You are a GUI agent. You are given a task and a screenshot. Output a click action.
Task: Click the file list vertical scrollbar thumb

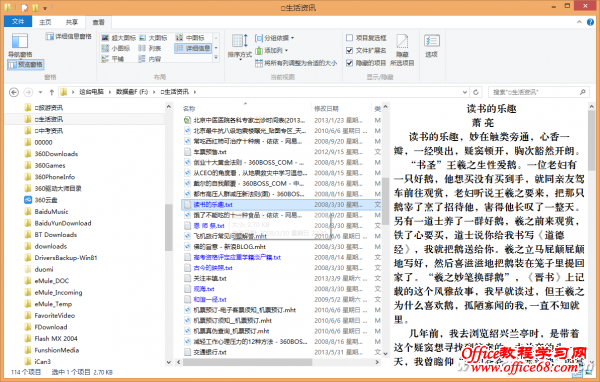[x=385, y=200]
